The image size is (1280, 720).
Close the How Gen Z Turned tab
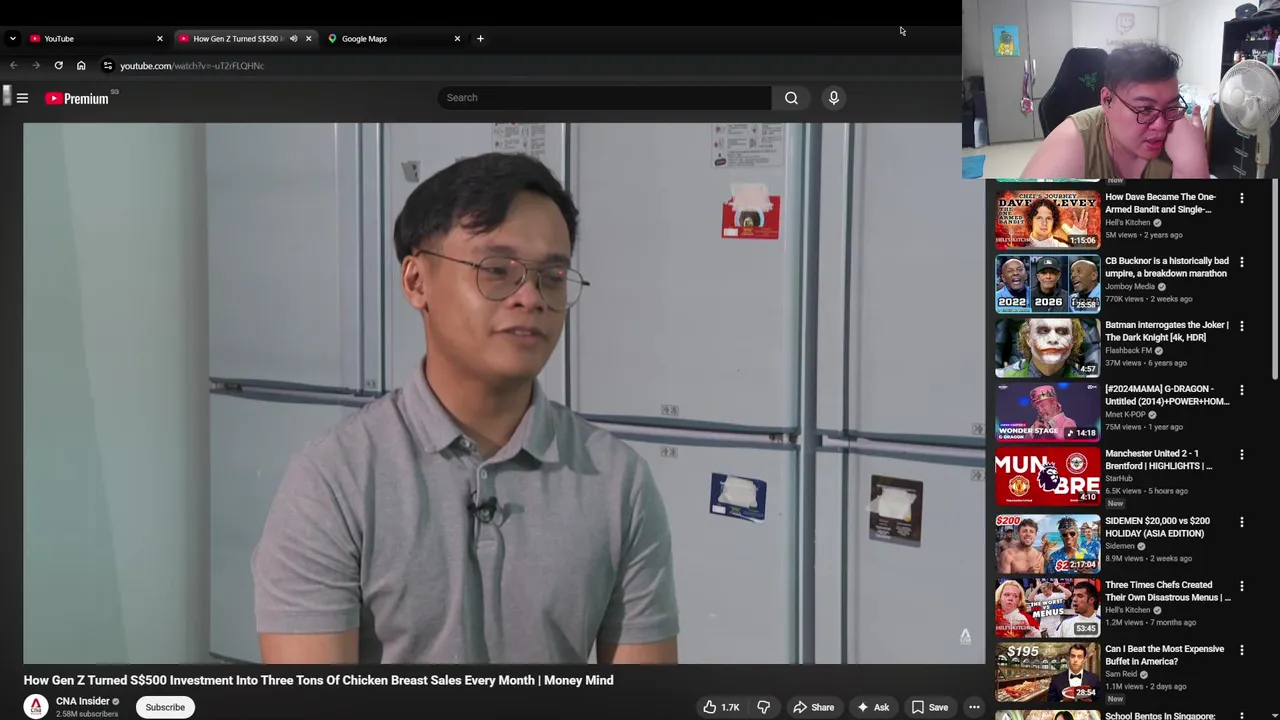pyautogui.click(x=308, y=39)
